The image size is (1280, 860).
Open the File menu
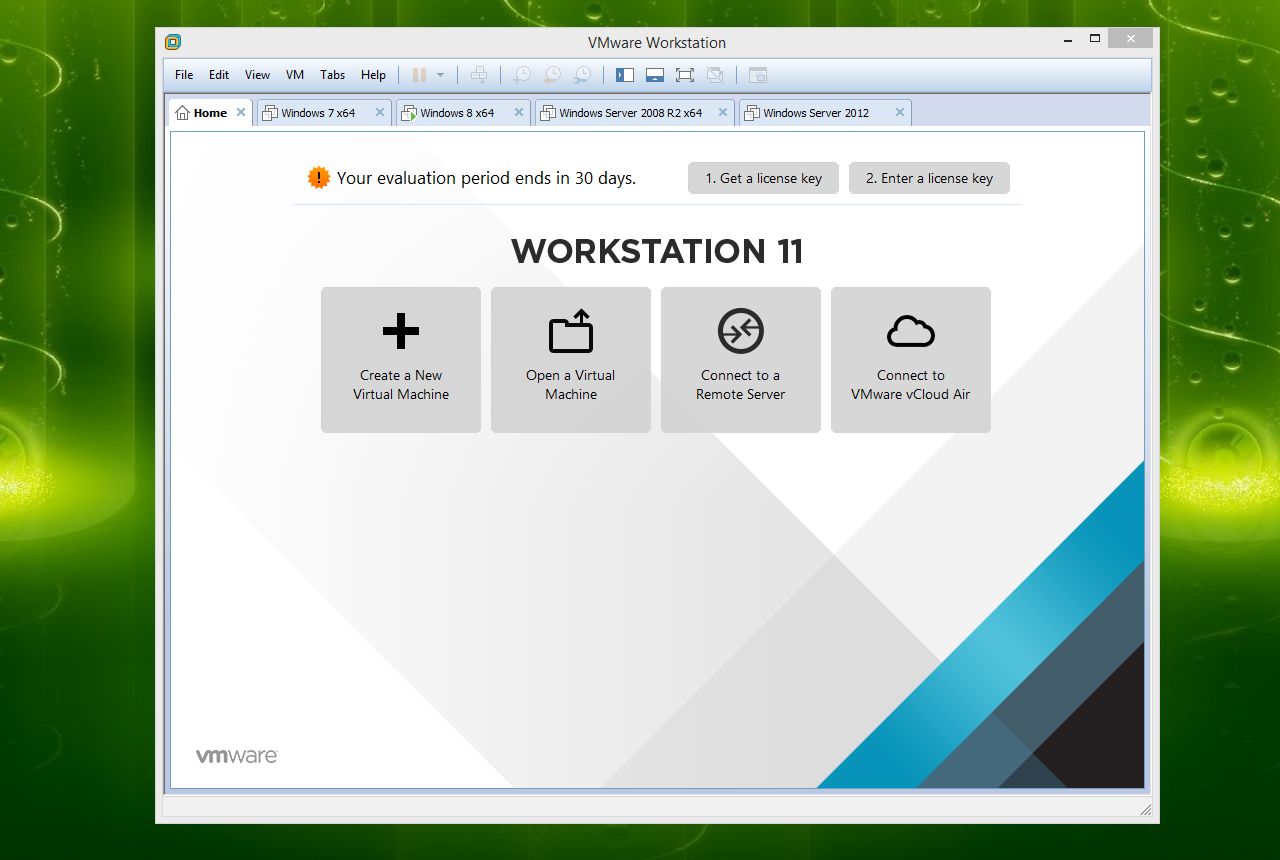click(184, 75)
